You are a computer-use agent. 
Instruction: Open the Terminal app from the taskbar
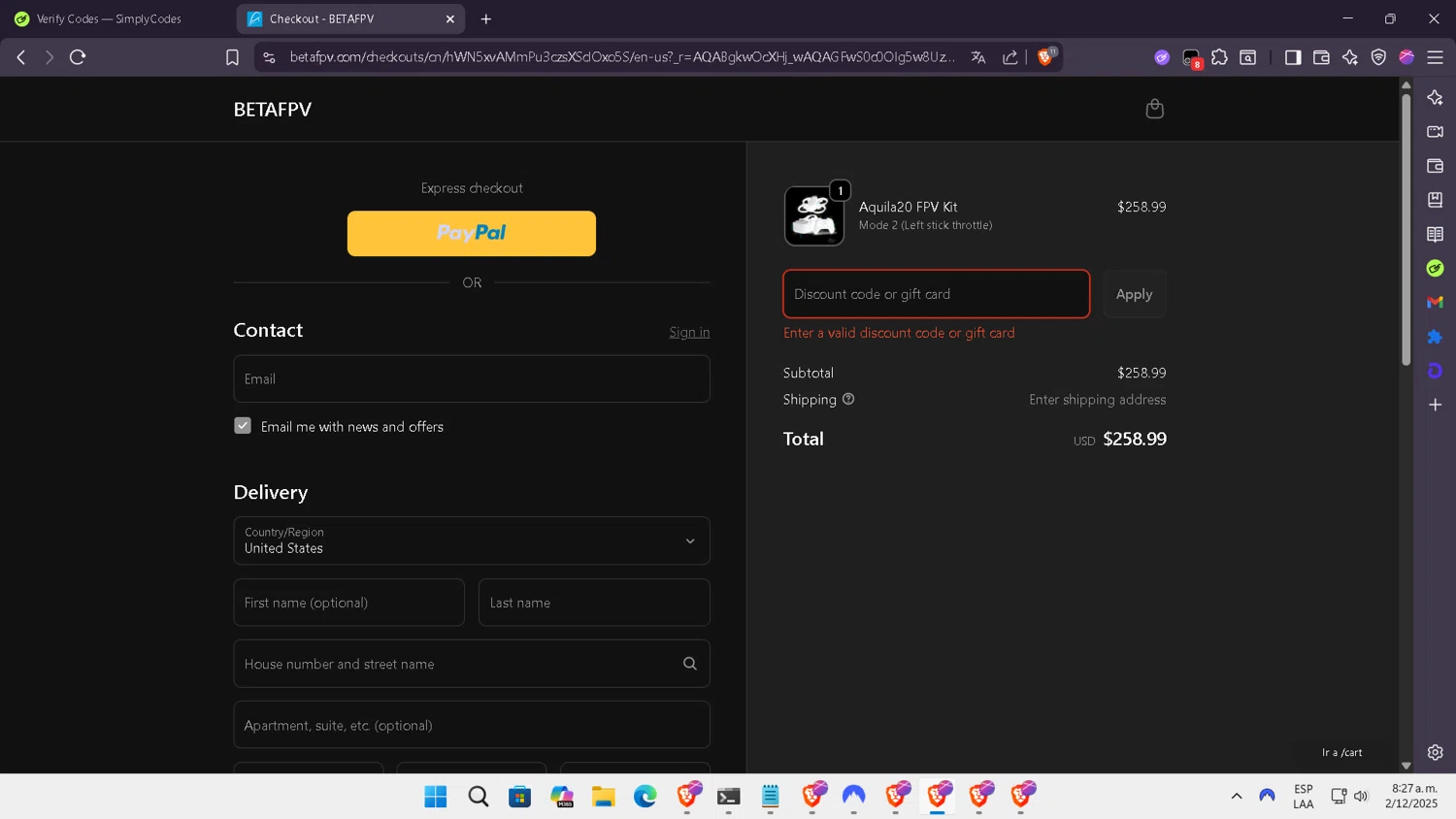[729, 797]
